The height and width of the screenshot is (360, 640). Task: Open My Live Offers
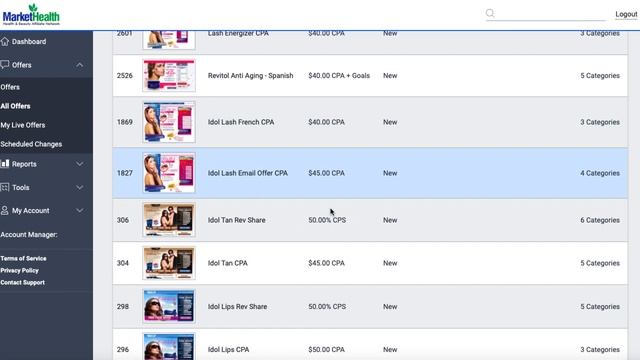(x=22, y=125)
